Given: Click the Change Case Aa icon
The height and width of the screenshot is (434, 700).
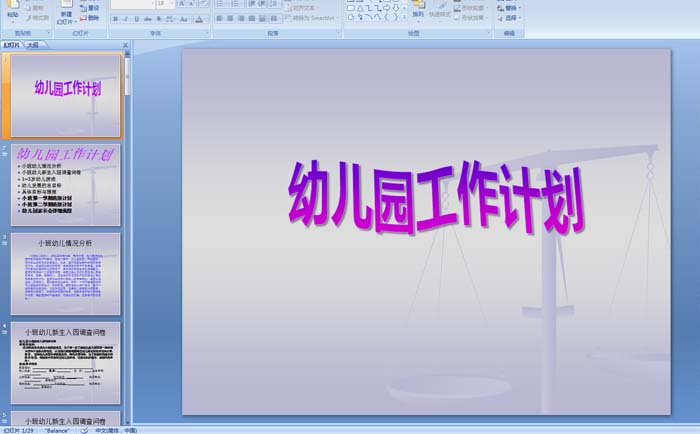Looking at the screenshot, I should tap(184, 19).
